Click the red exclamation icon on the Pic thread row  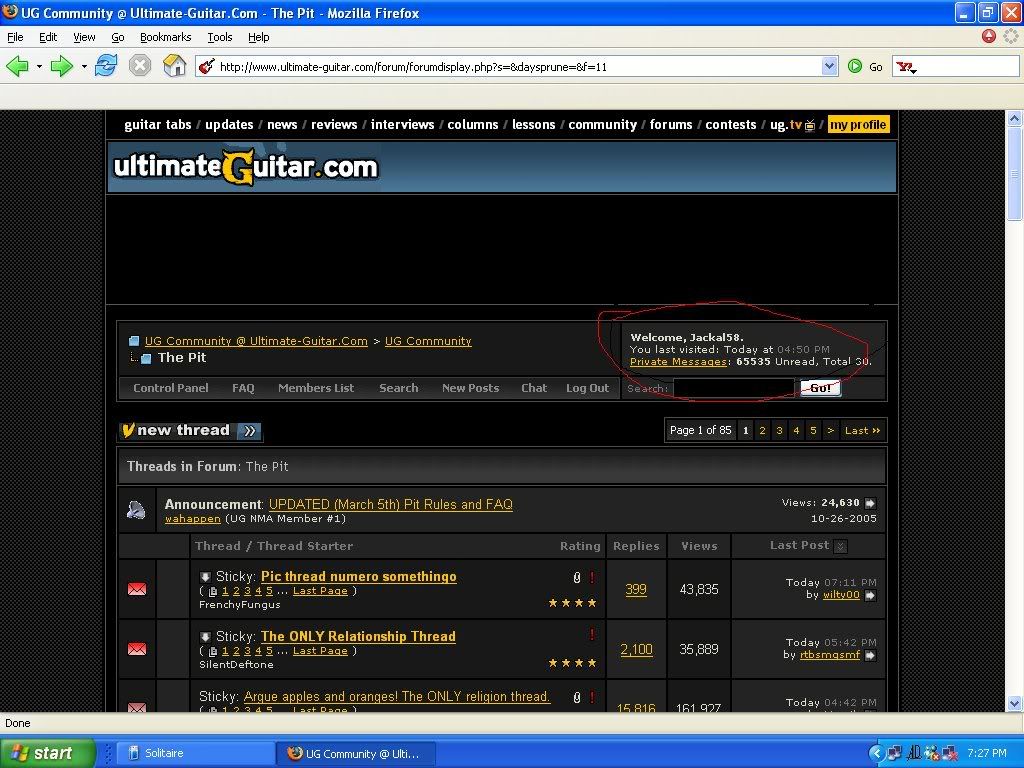tap(592, 577)
